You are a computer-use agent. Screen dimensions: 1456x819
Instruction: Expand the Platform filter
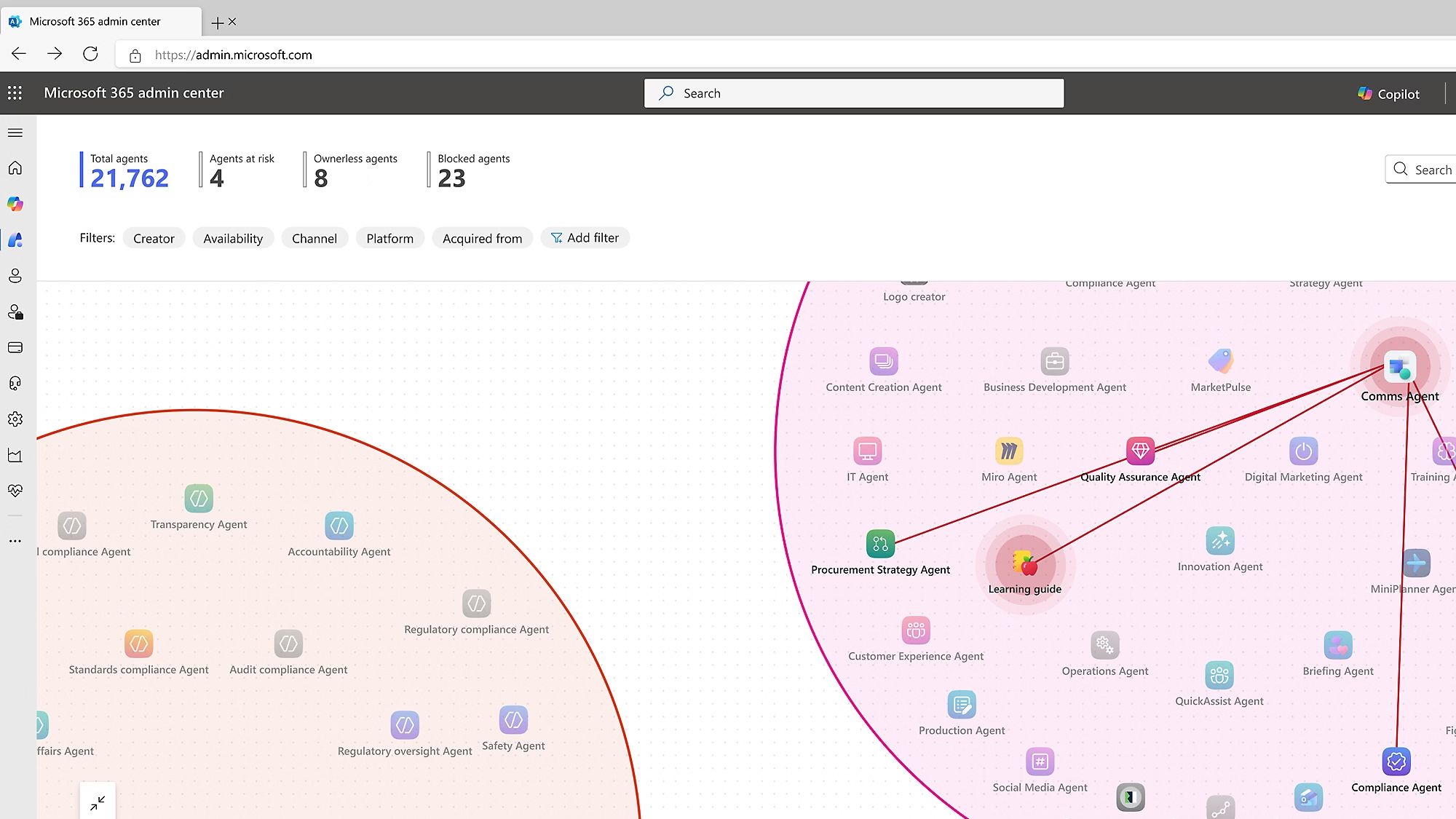389,238
